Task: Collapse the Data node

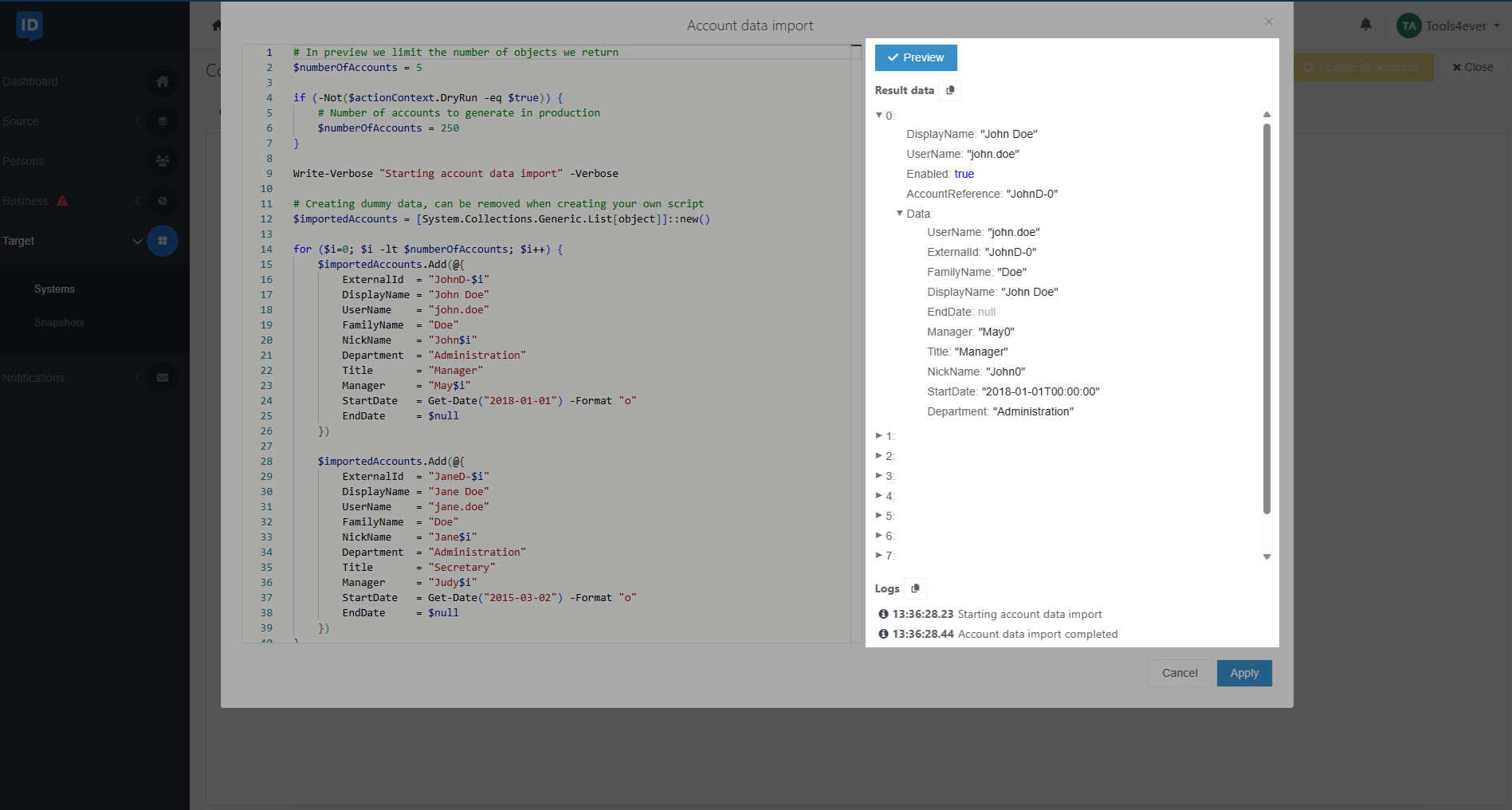Action: pyautogui.click(x=900, y=214)
